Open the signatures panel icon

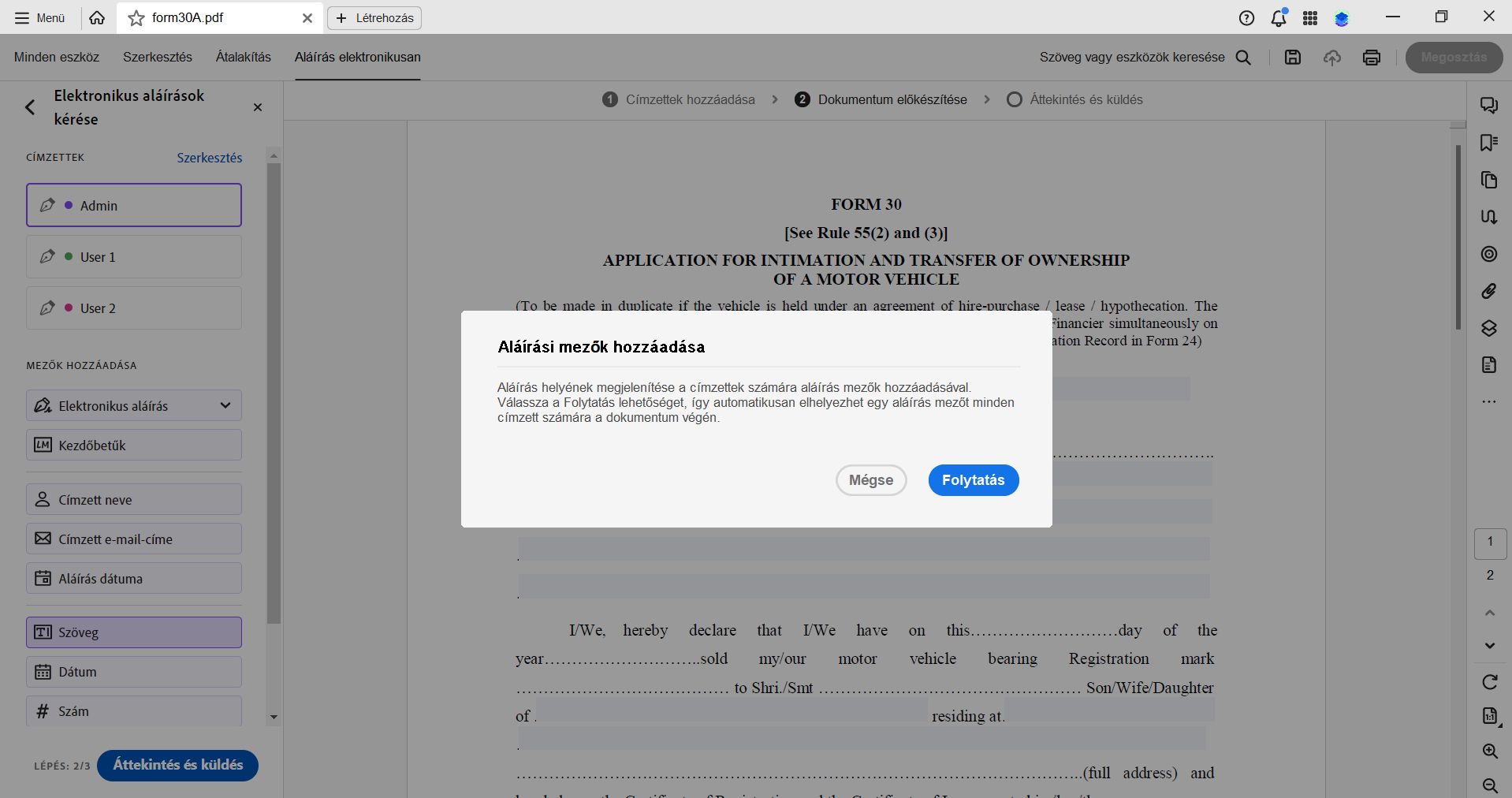1489,217
